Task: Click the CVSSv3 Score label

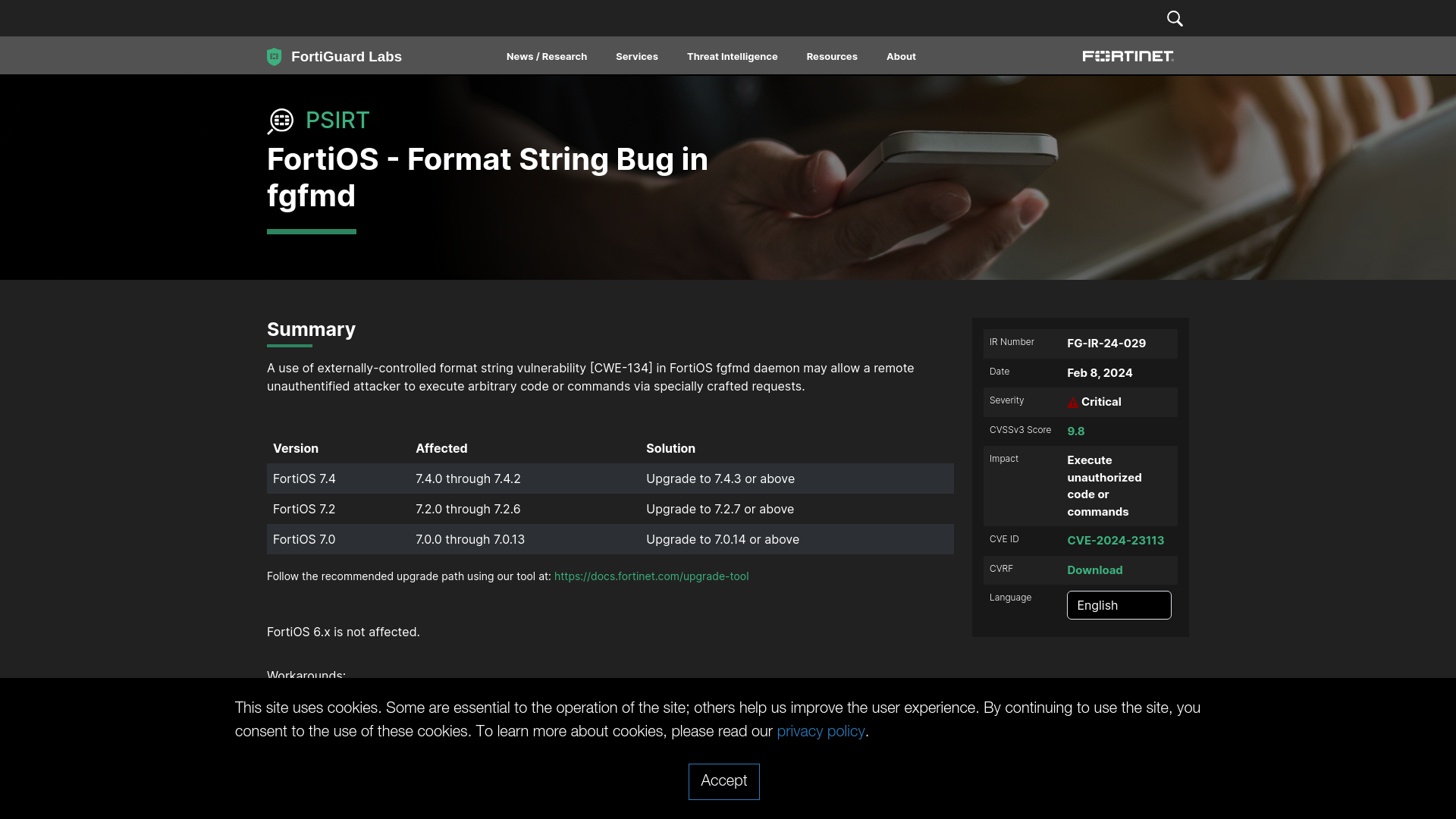Action: (1020, 430)
